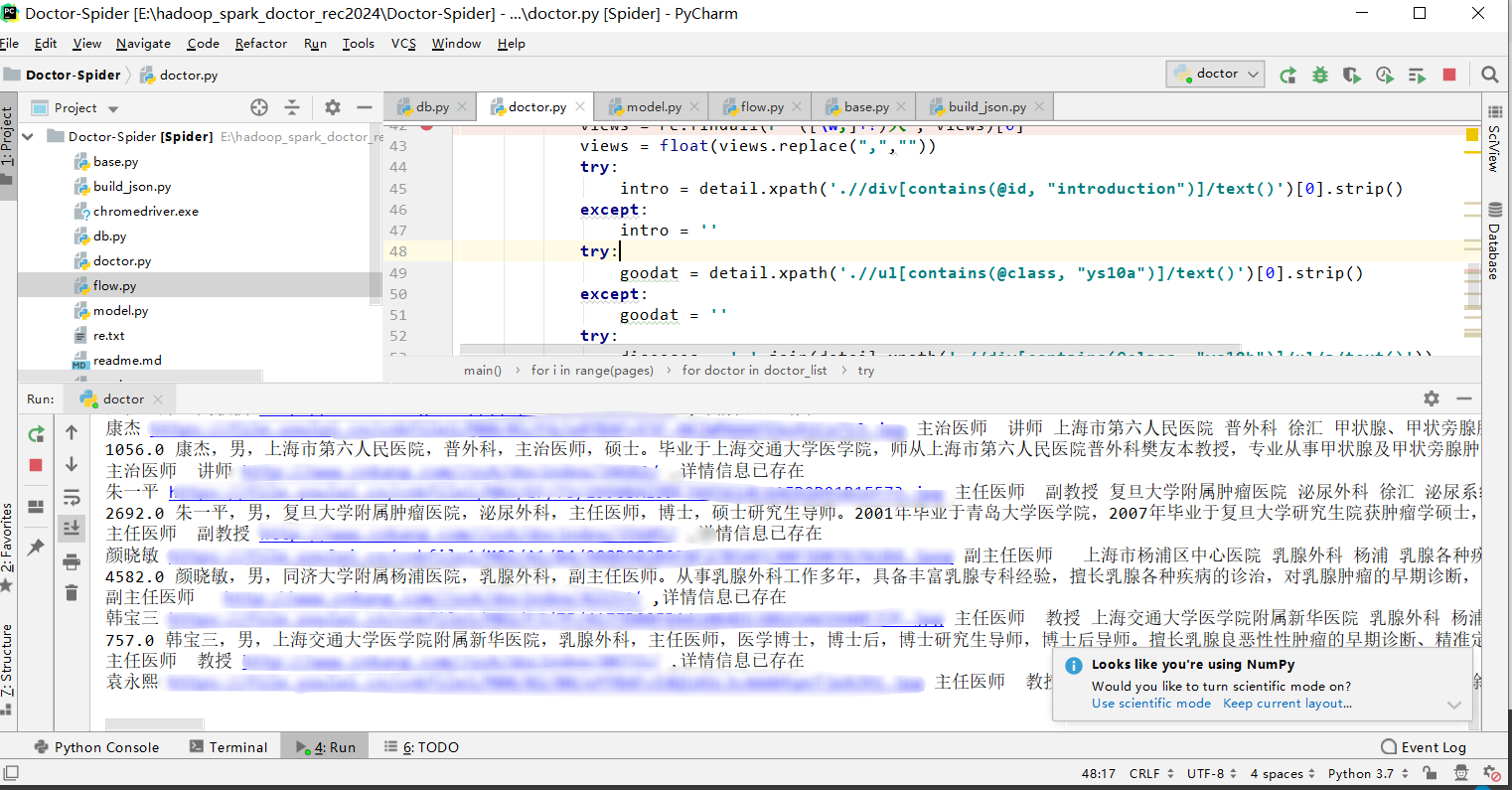This screenshot has height=790, width=1512.
Task: Clear the run console with the trash icon
Action: [71, 592]
